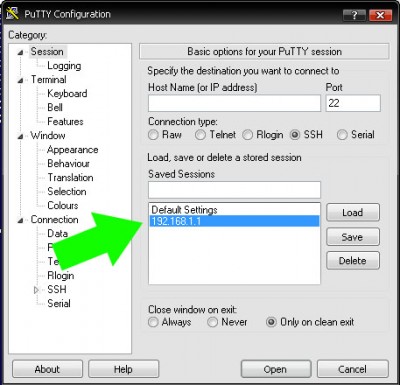The width and height of the screenshot is (400, 385).
Task: Select the 192.168.1.1 saved session
Action: pyautogui.click(x=234, y=221)
